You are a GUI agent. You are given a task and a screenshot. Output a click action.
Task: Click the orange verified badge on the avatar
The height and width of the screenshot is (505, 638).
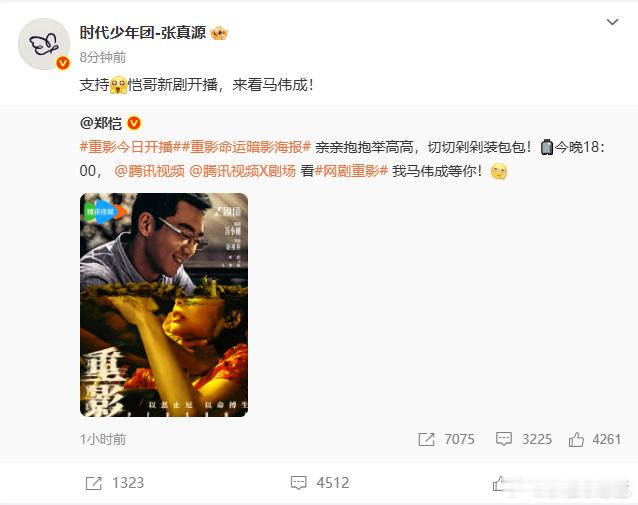63,63
